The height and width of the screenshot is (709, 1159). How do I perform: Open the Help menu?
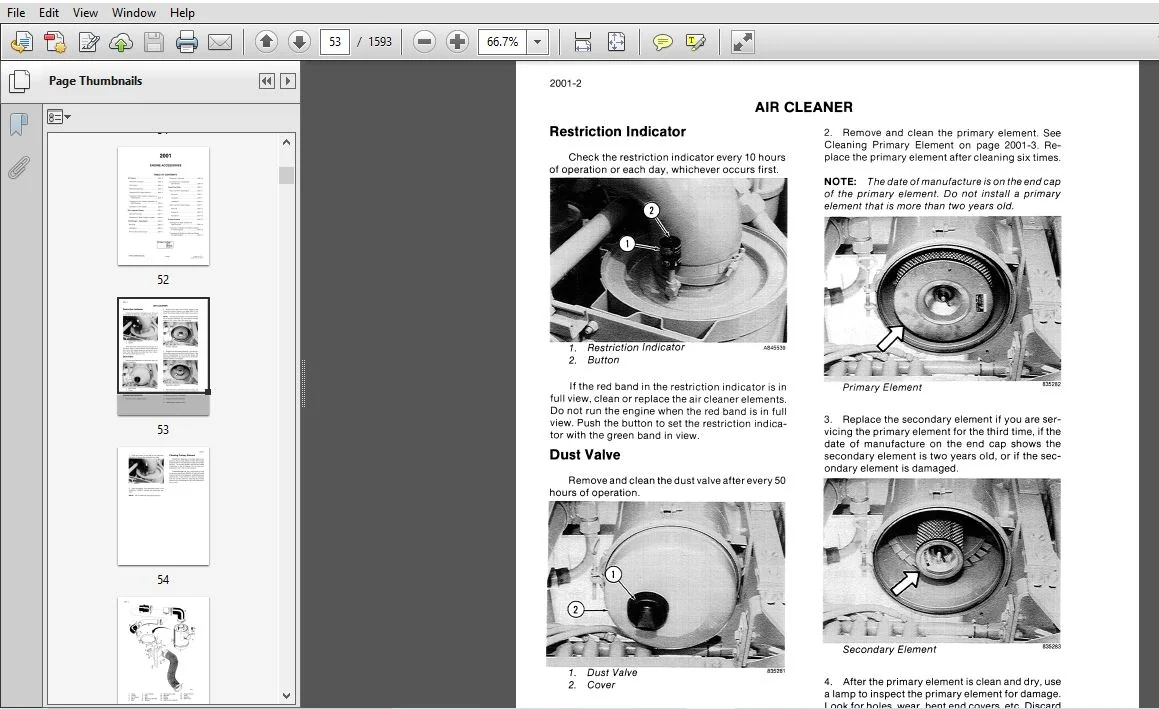(182, 13)
